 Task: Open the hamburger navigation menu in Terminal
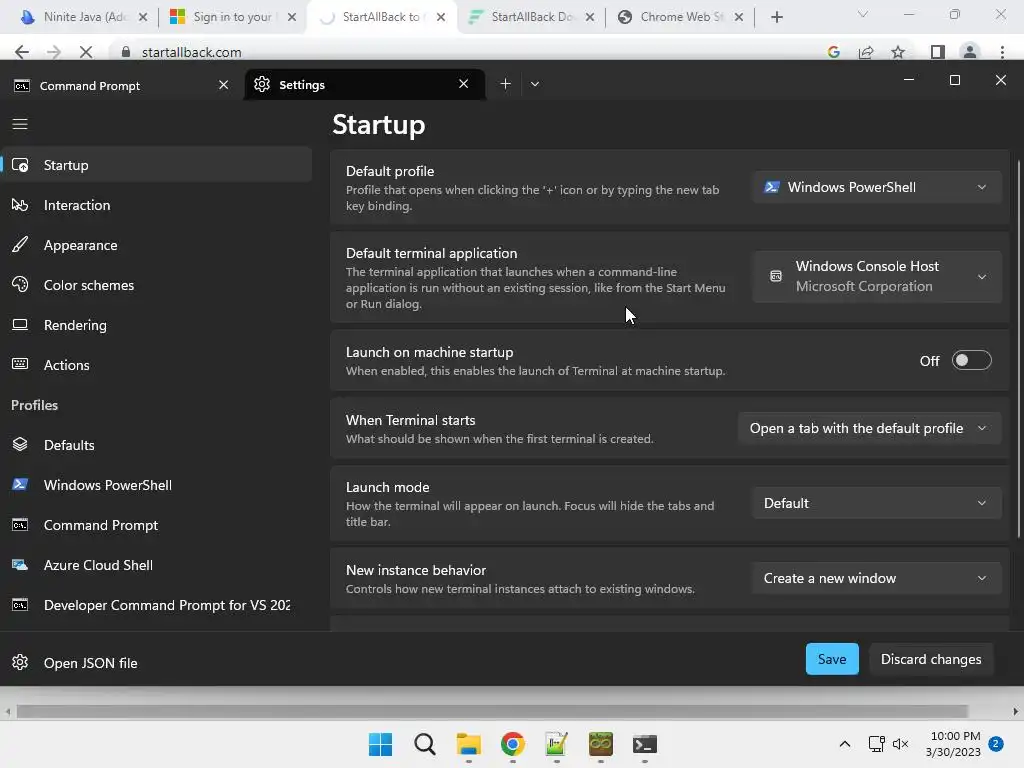tap(20, 124)
